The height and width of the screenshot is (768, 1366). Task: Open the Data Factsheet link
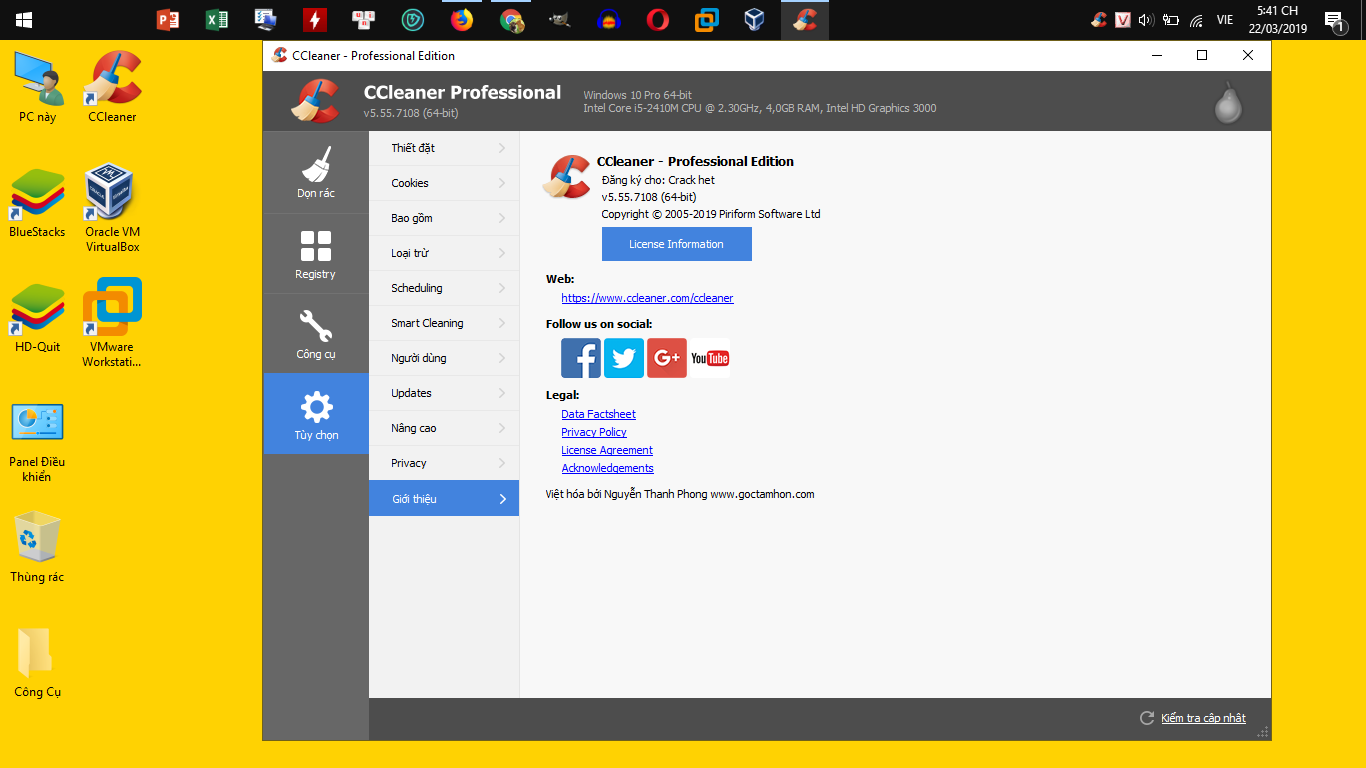tap(598, 414)
